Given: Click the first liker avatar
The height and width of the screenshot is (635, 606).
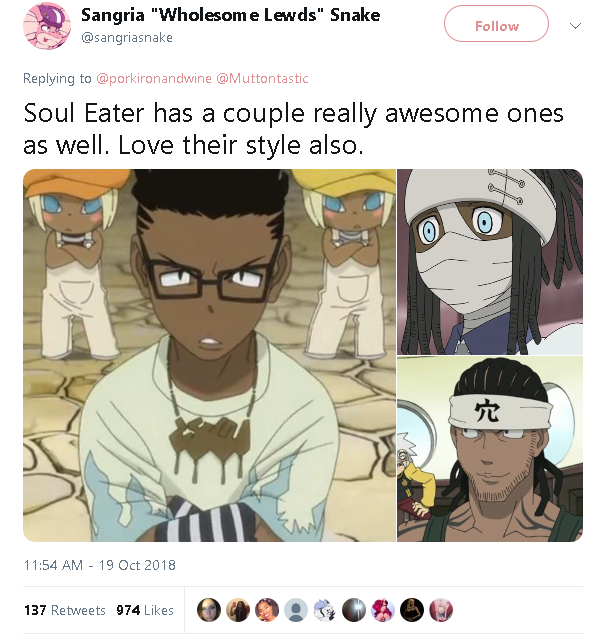Looking at the screenshot, I should pyautogui.click(x=209, y=610).
